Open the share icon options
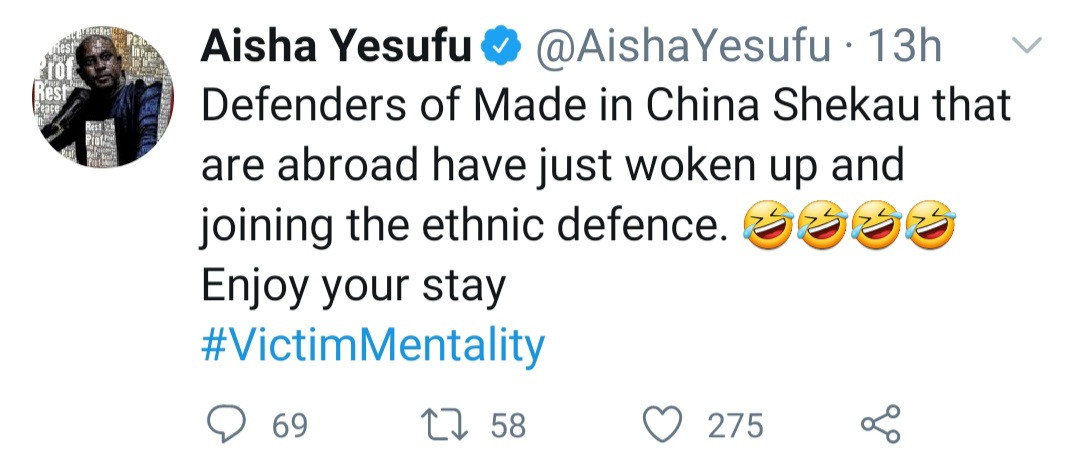 point(879,424)
